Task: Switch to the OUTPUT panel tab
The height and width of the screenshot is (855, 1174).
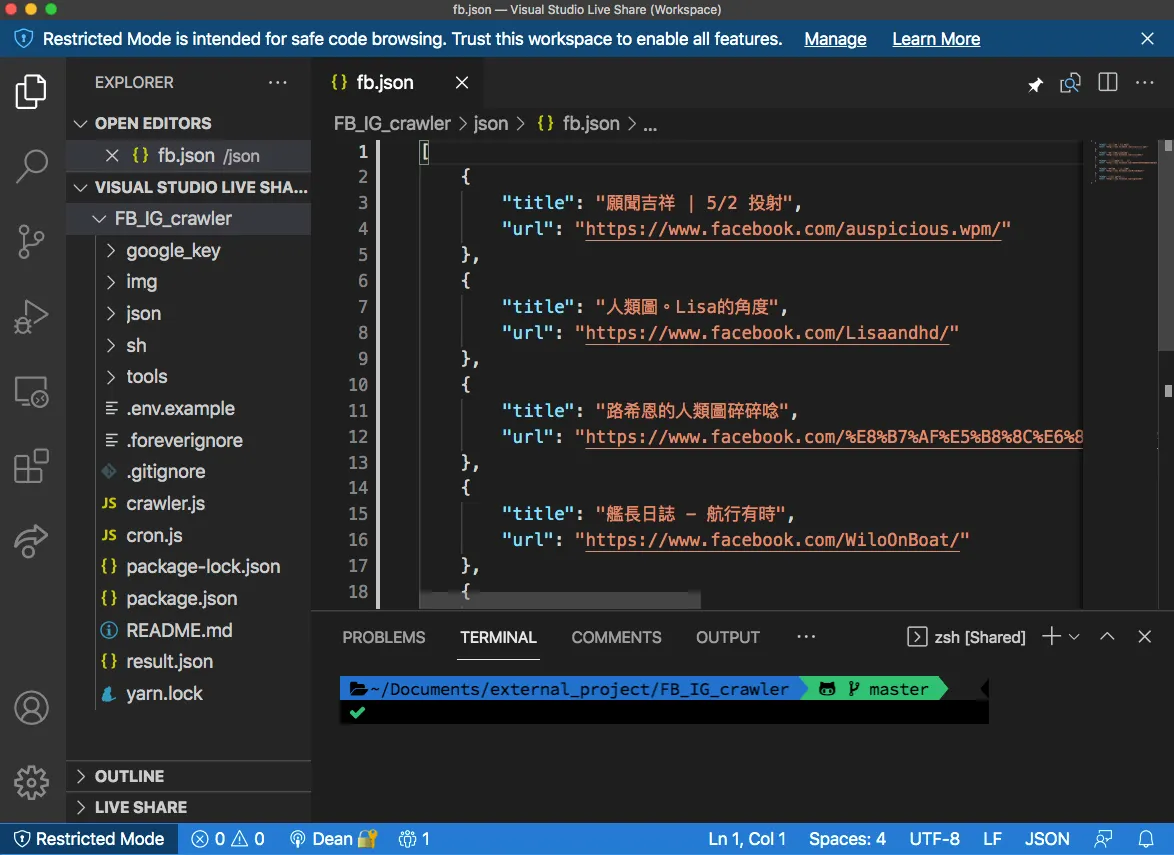Action: pyautogui.click(x=728, y=637)
